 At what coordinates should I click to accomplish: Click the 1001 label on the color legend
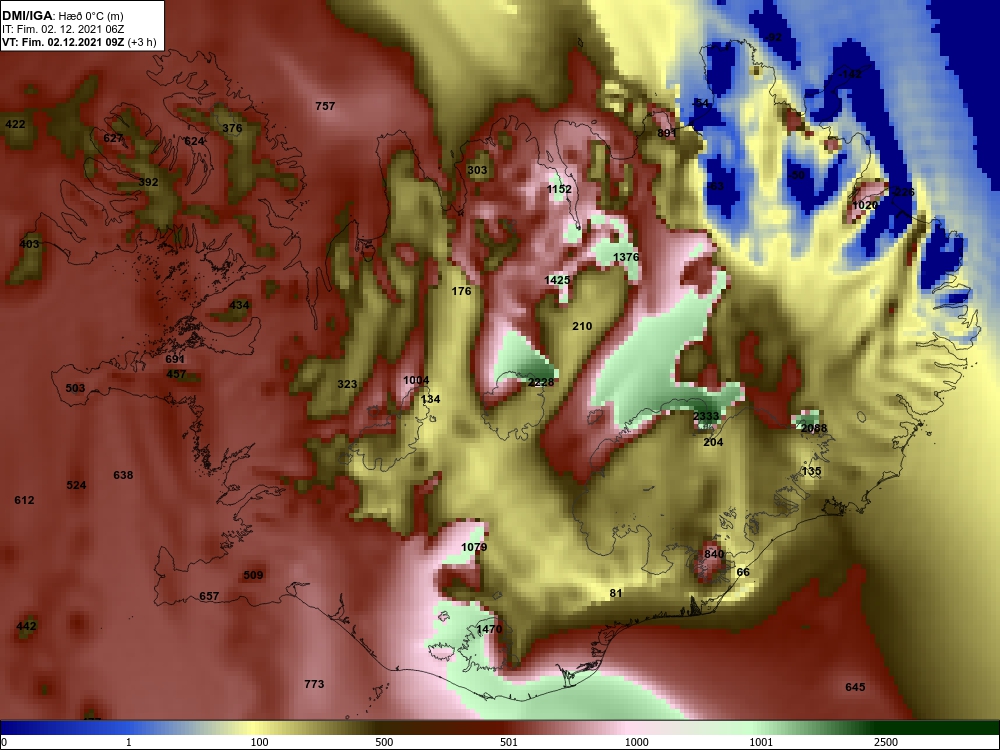coord(761,742)
